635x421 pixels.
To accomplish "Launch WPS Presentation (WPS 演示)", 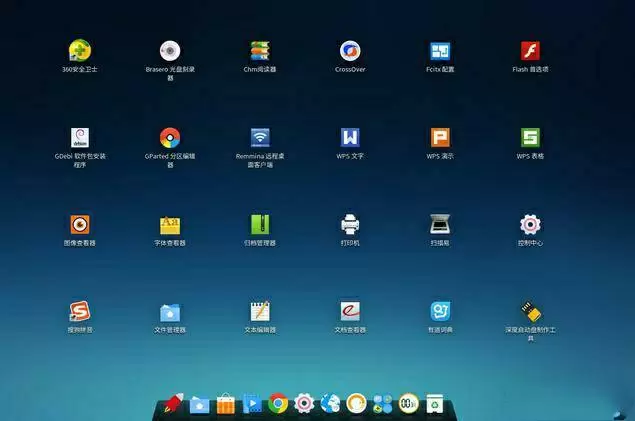I will [x=440, y=138].
